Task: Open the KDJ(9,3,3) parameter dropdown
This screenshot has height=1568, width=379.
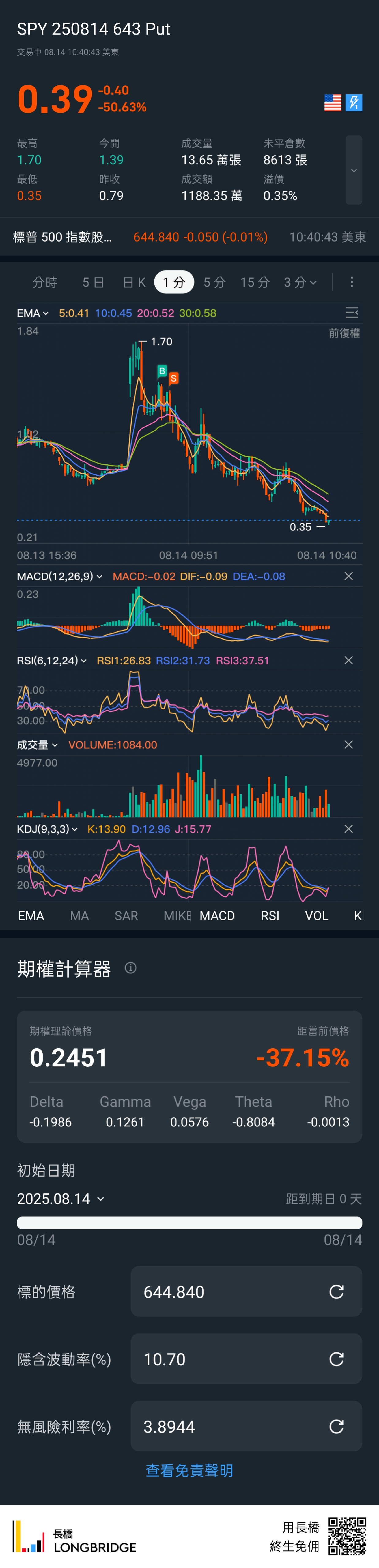Action: click(47, 829)
